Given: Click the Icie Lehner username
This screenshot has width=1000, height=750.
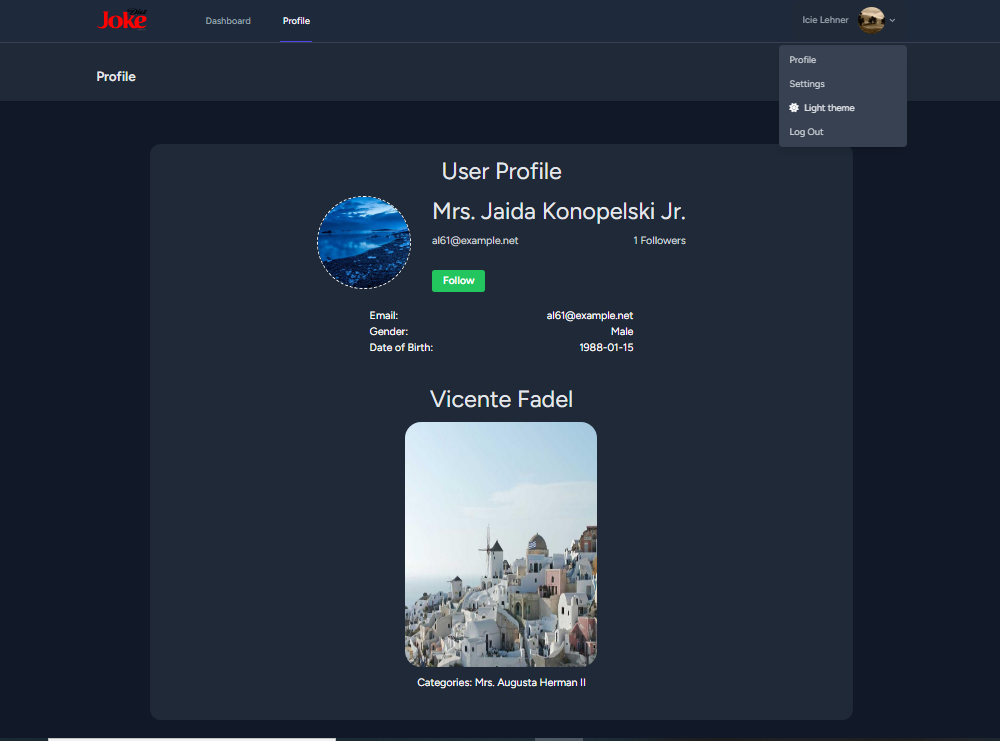Looking at the screenshot, I should point(825,20).
